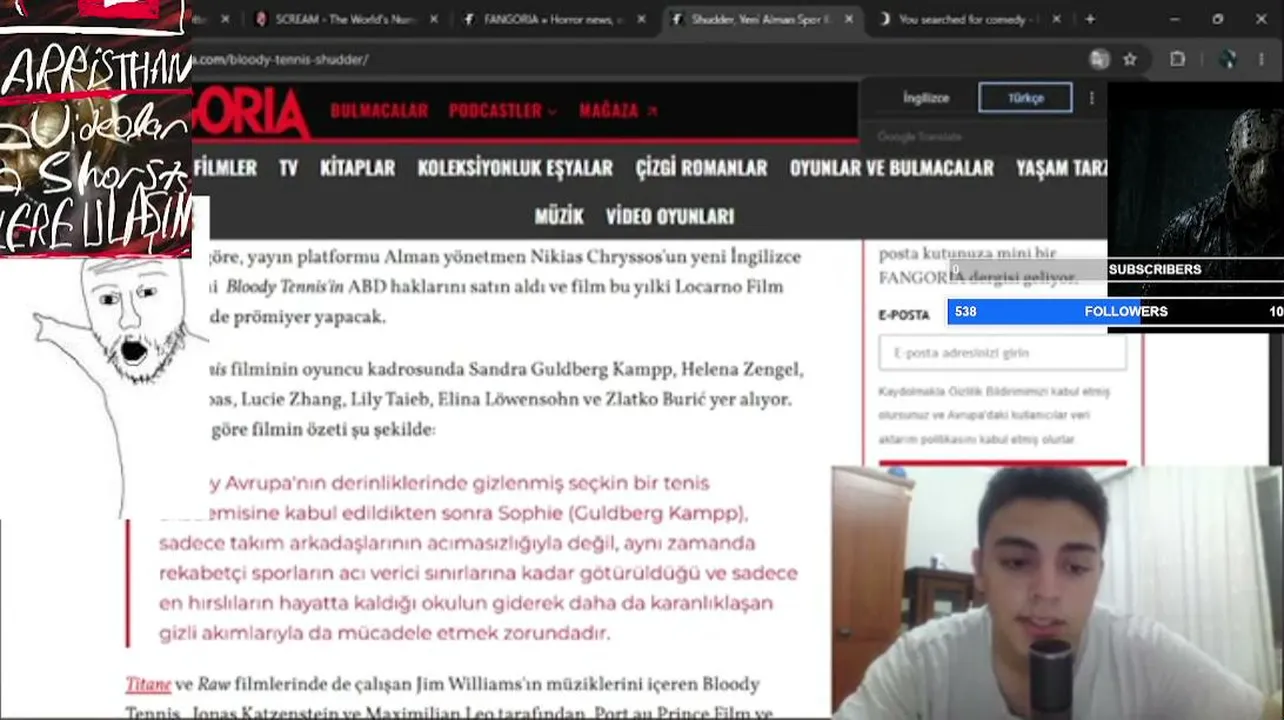The height and width of the screenshot is (720, 1284).
Task: Switch to You searched for comedy tab
Action: click(x=969, y=19)
